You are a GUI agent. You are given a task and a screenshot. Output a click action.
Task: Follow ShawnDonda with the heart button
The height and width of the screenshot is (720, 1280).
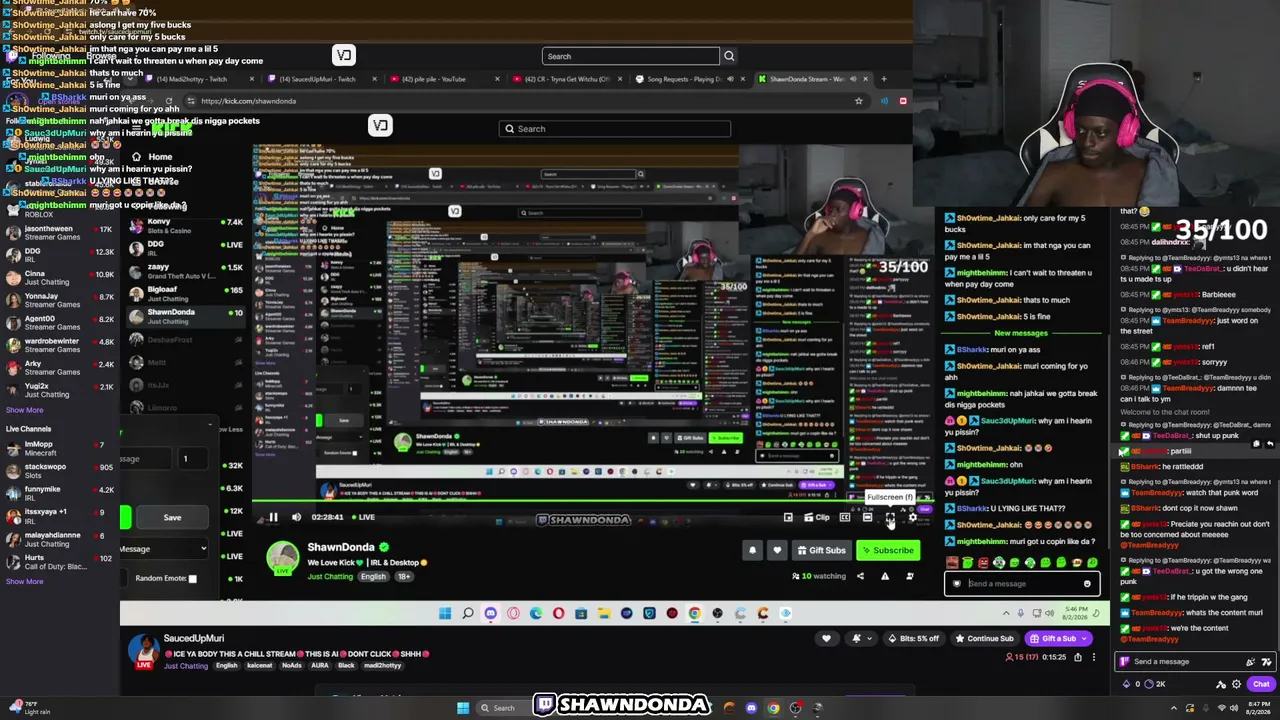(x=777, y=550)
